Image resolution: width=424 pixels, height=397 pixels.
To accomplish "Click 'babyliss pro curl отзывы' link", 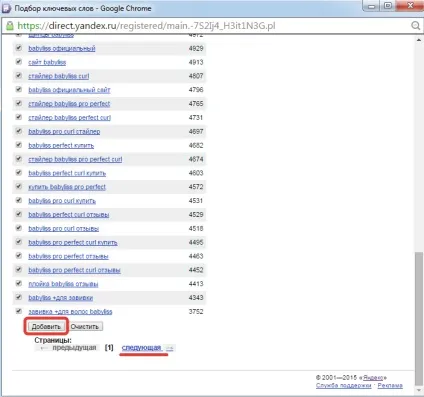I will (63, 229).
